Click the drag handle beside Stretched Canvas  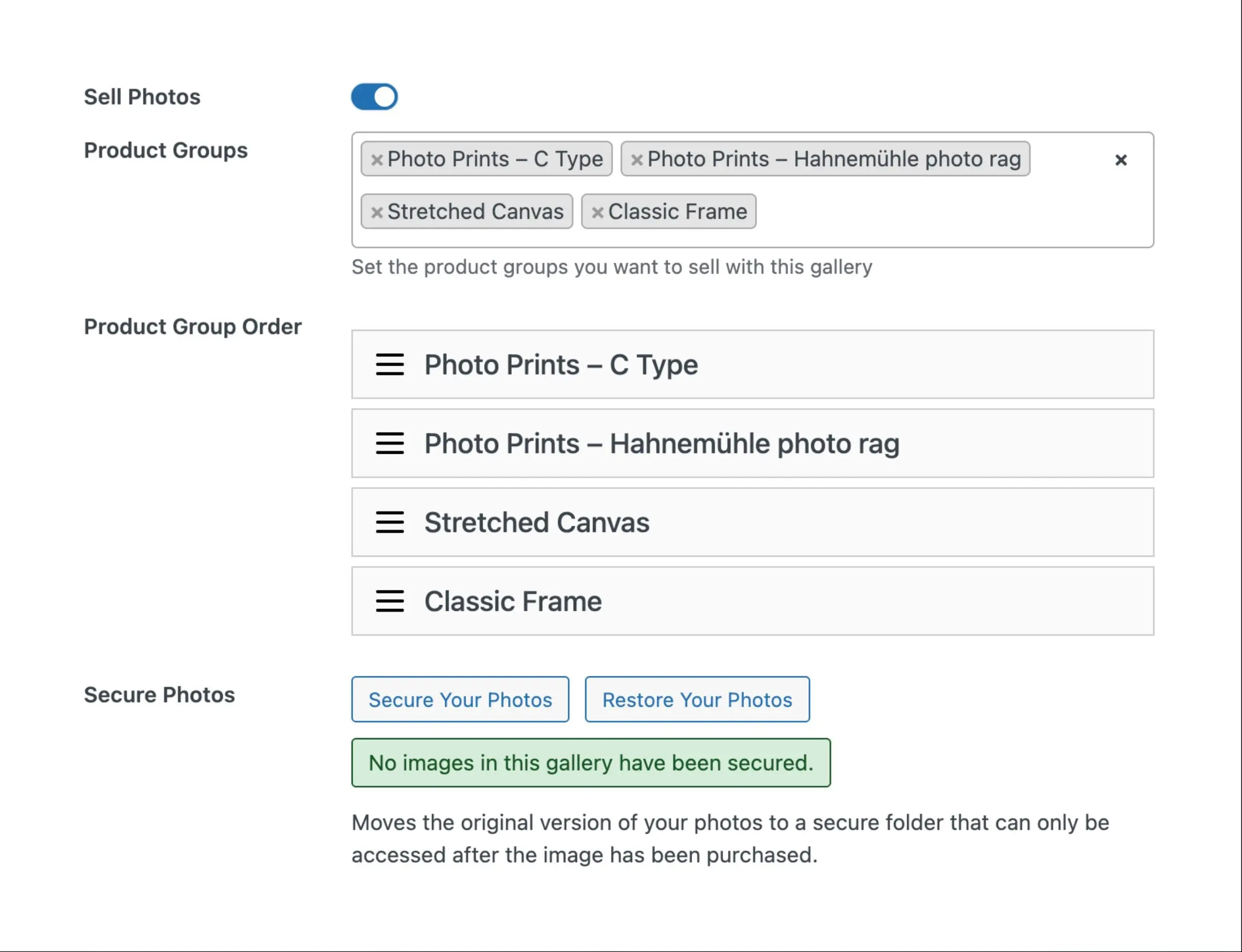click(390, 523)
